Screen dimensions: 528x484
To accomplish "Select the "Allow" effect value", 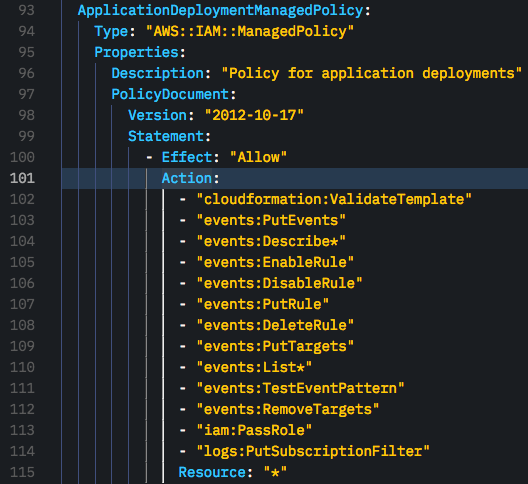I will tap(258, 157).
